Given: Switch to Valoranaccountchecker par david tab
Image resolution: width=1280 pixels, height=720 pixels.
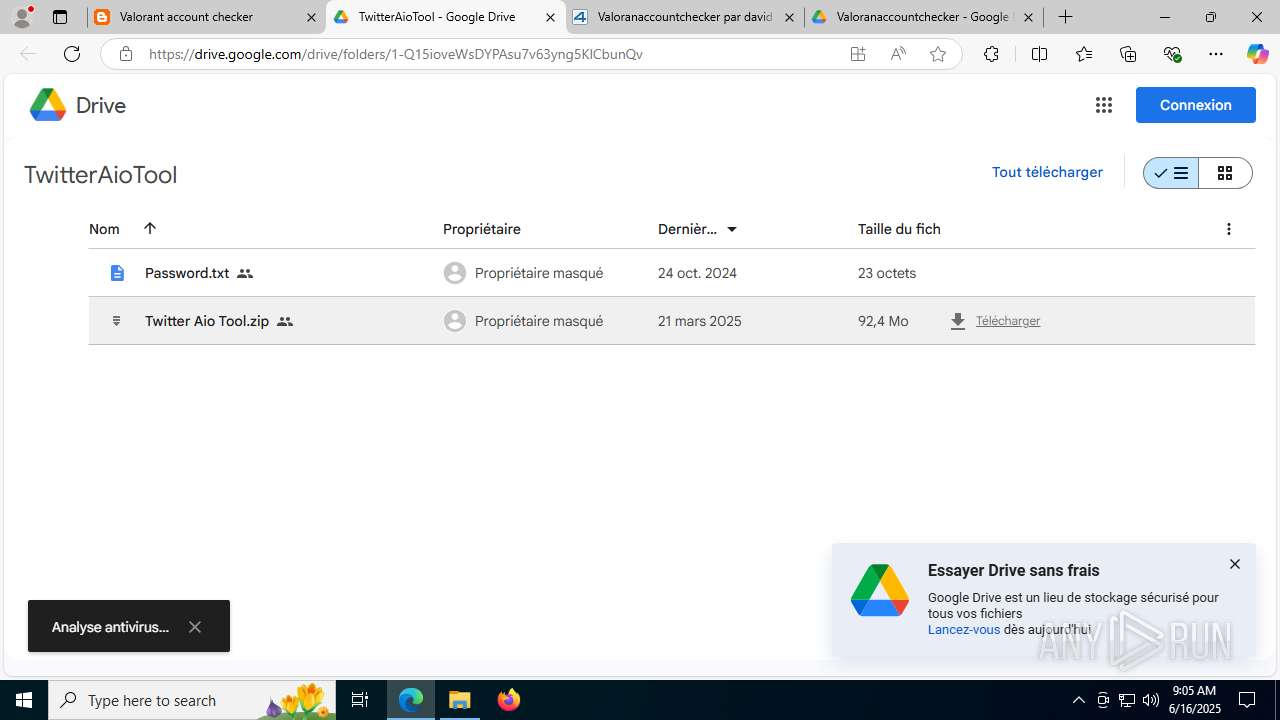Looking at the screenshot, I should 684,17.
